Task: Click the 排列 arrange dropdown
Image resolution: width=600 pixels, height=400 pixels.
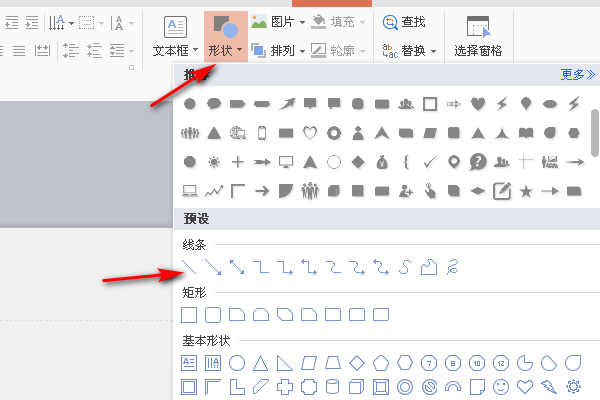Action: 278,50
